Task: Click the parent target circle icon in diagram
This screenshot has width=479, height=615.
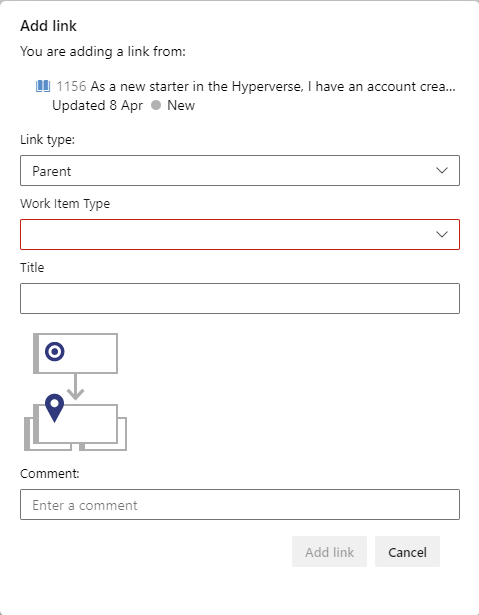Action: click(x=55, y=351)
